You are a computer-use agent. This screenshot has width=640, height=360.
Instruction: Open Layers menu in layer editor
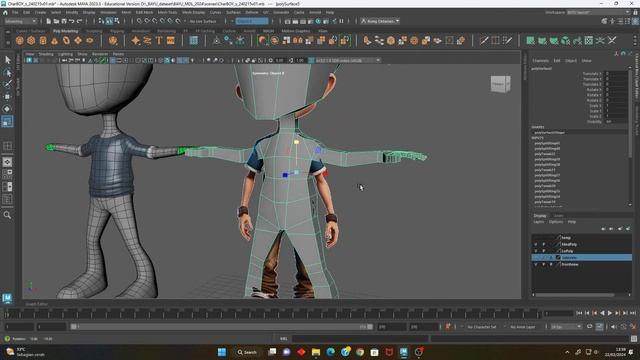pyautogui.click(x=538, y=222)
